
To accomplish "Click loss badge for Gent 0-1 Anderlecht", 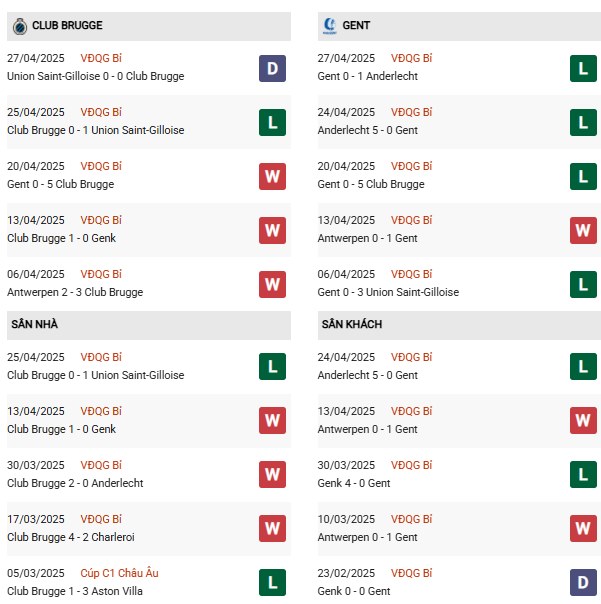I will [x=583, y=68].
